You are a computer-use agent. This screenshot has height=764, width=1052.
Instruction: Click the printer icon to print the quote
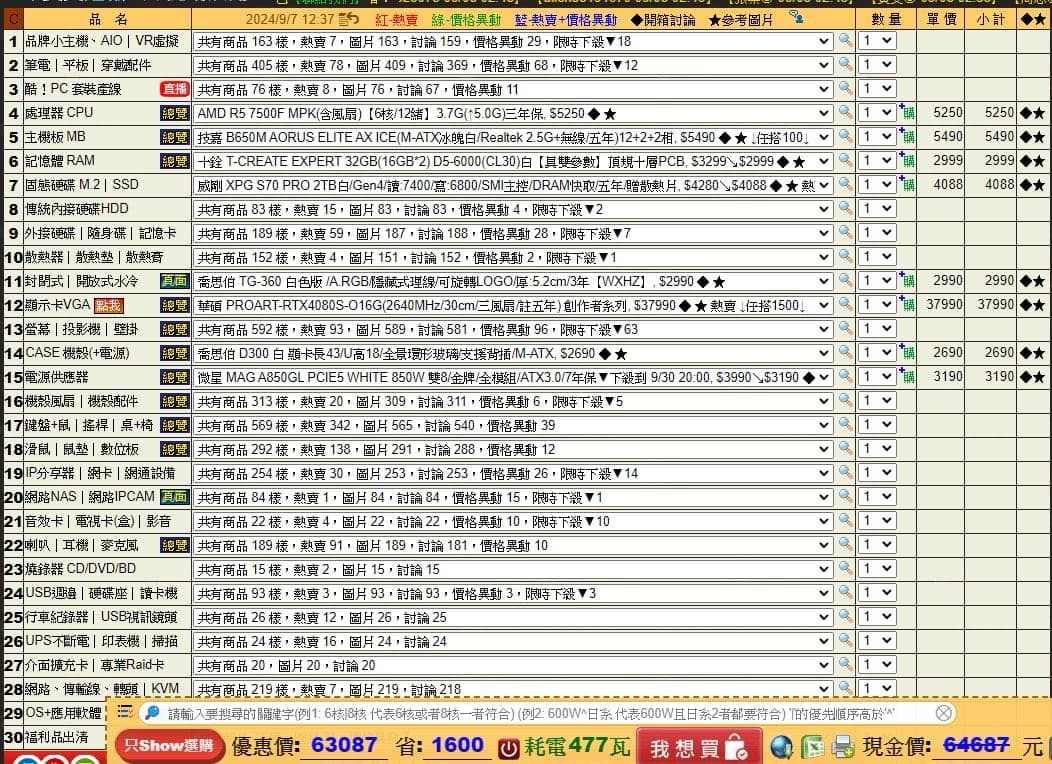click(842, 745)
